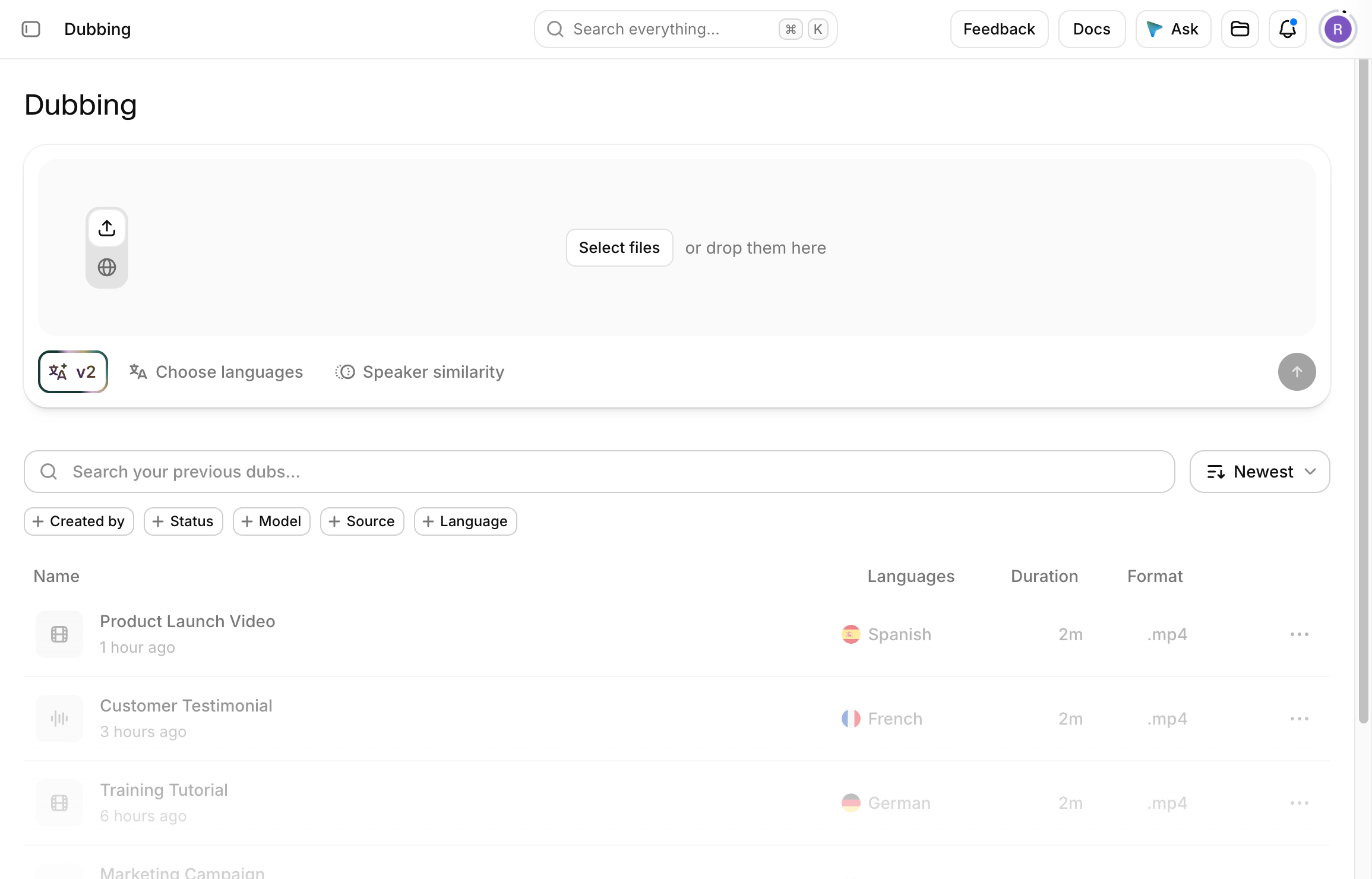Toggle the sidebar panel icon
This screenshot has width=1372, height=879.
31,29
